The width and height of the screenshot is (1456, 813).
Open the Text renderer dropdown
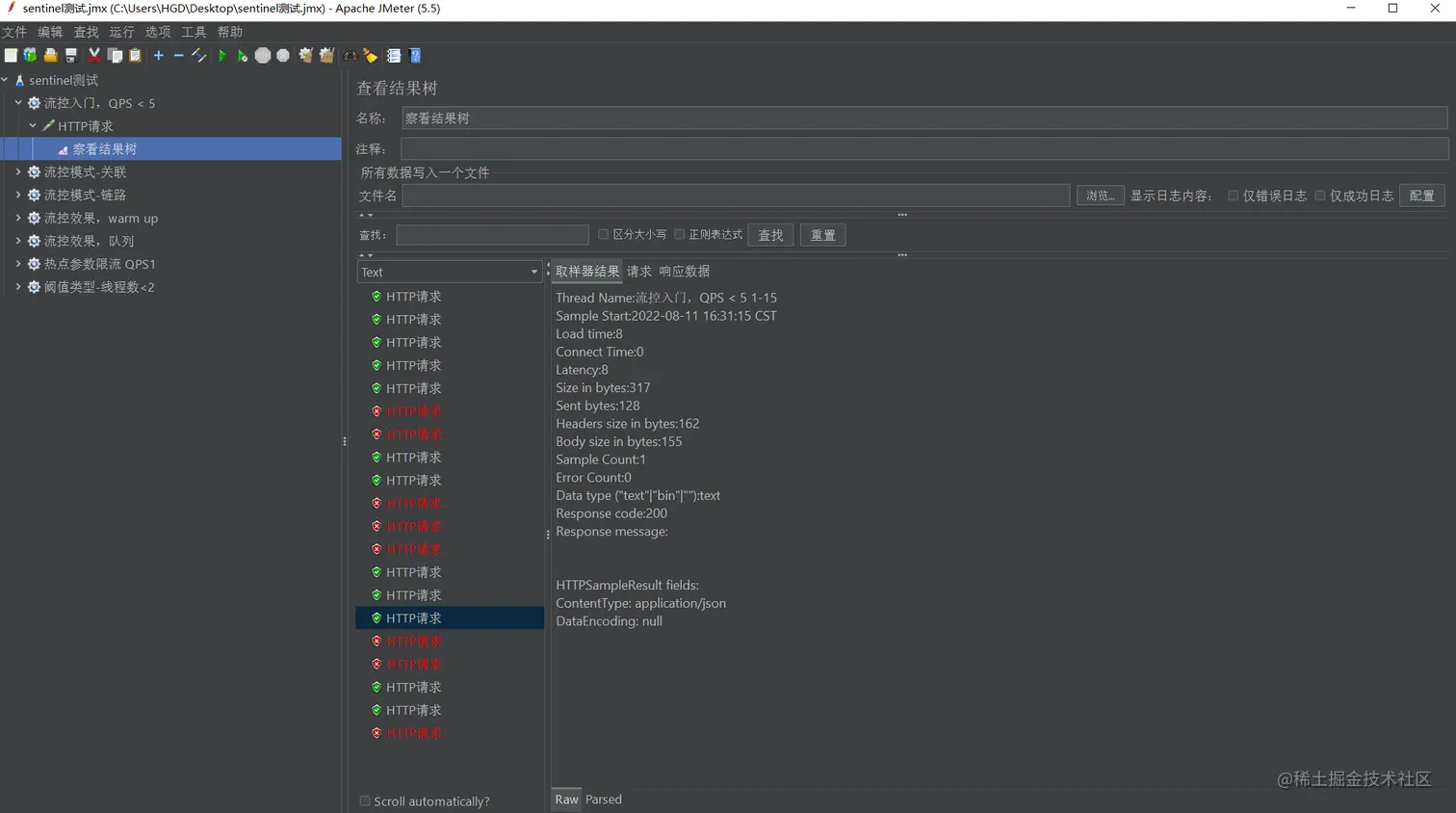[x=450, y=273]
